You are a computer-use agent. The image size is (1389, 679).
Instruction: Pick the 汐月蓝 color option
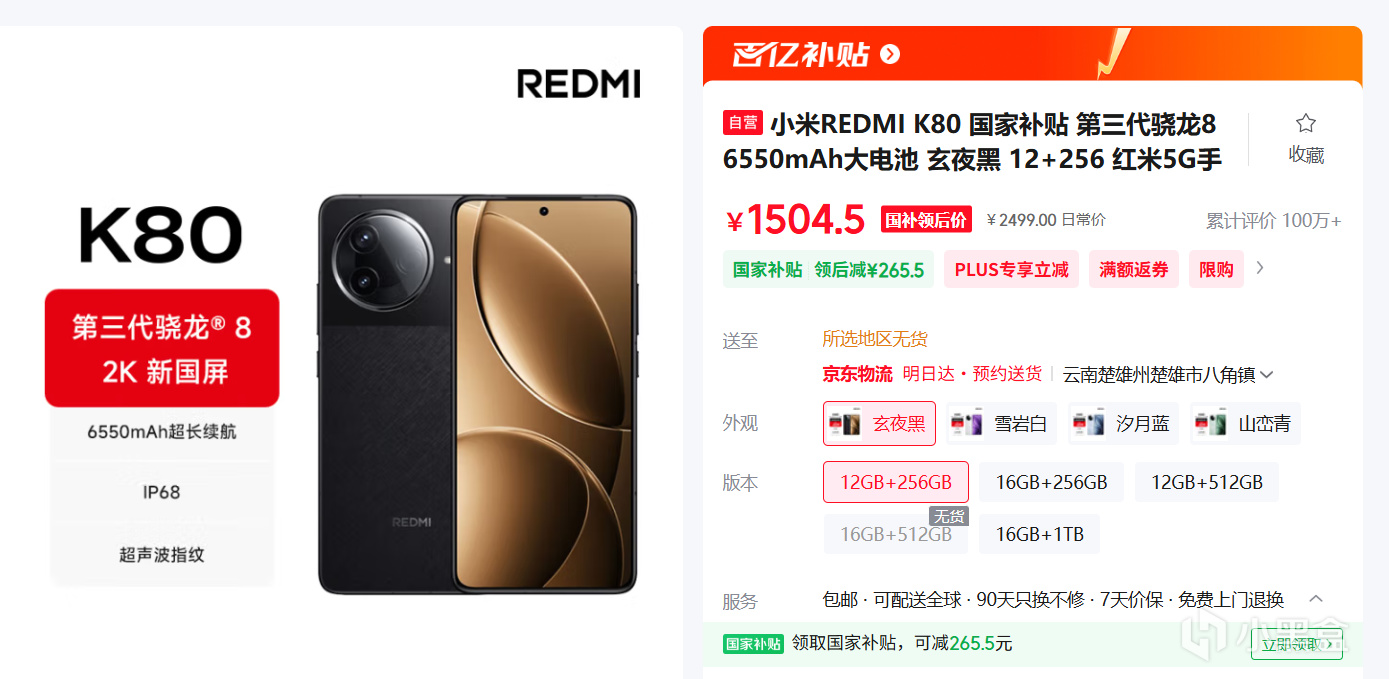pyautogui.click(x=1123, y=423)
